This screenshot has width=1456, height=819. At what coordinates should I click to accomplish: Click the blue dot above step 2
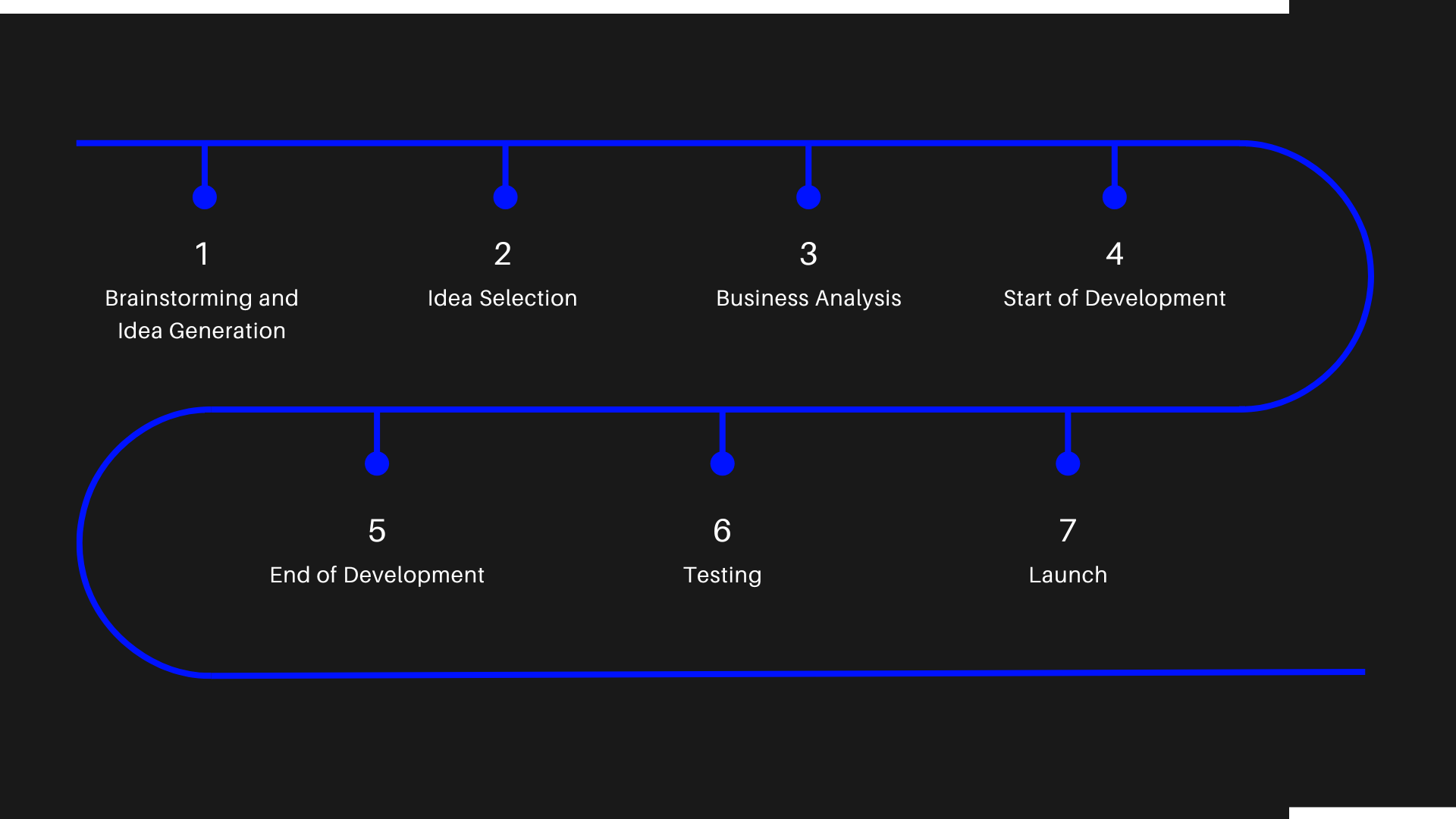[505, 198]
